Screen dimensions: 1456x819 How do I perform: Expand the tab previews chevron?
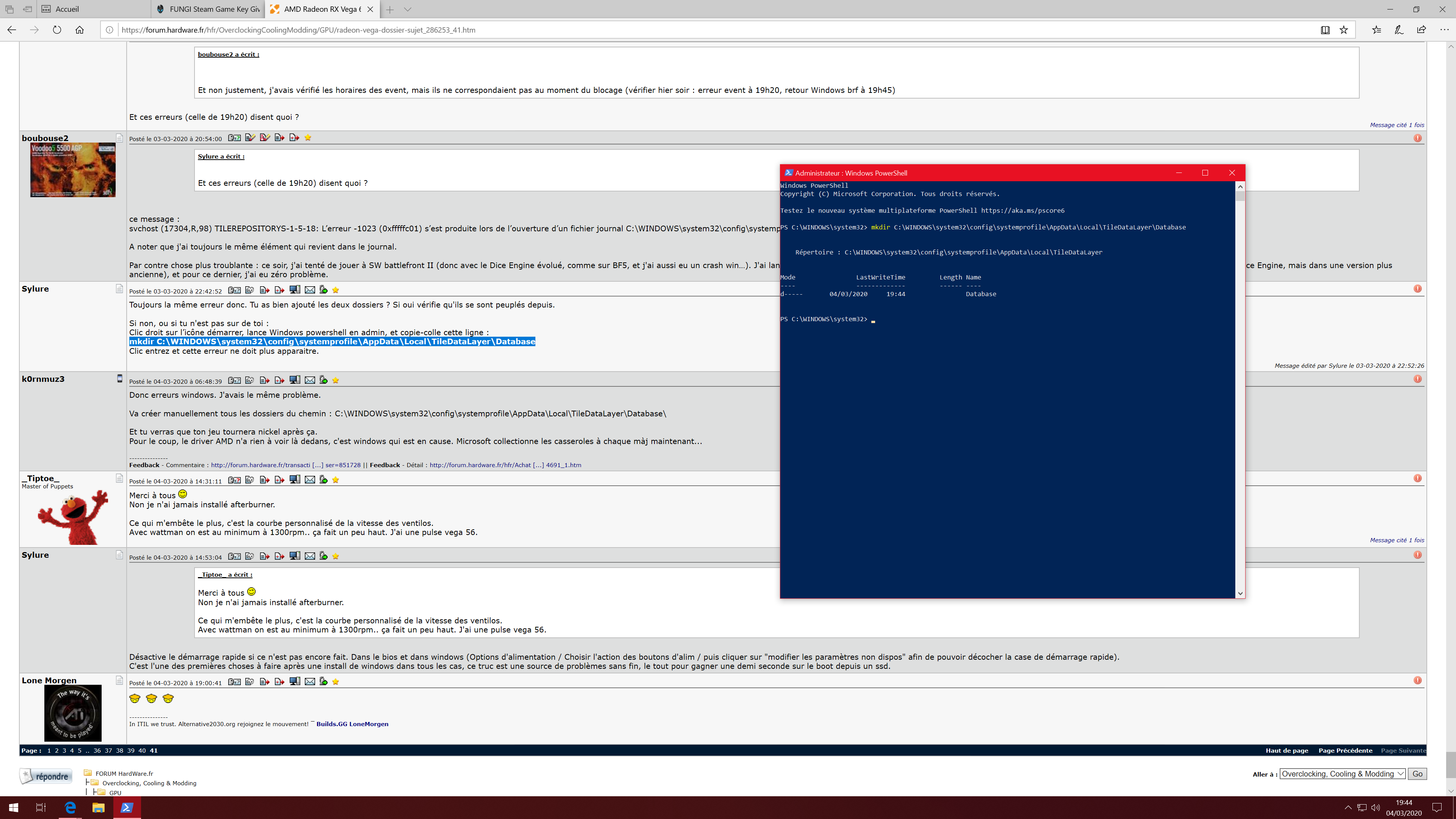tap(408, 9)
